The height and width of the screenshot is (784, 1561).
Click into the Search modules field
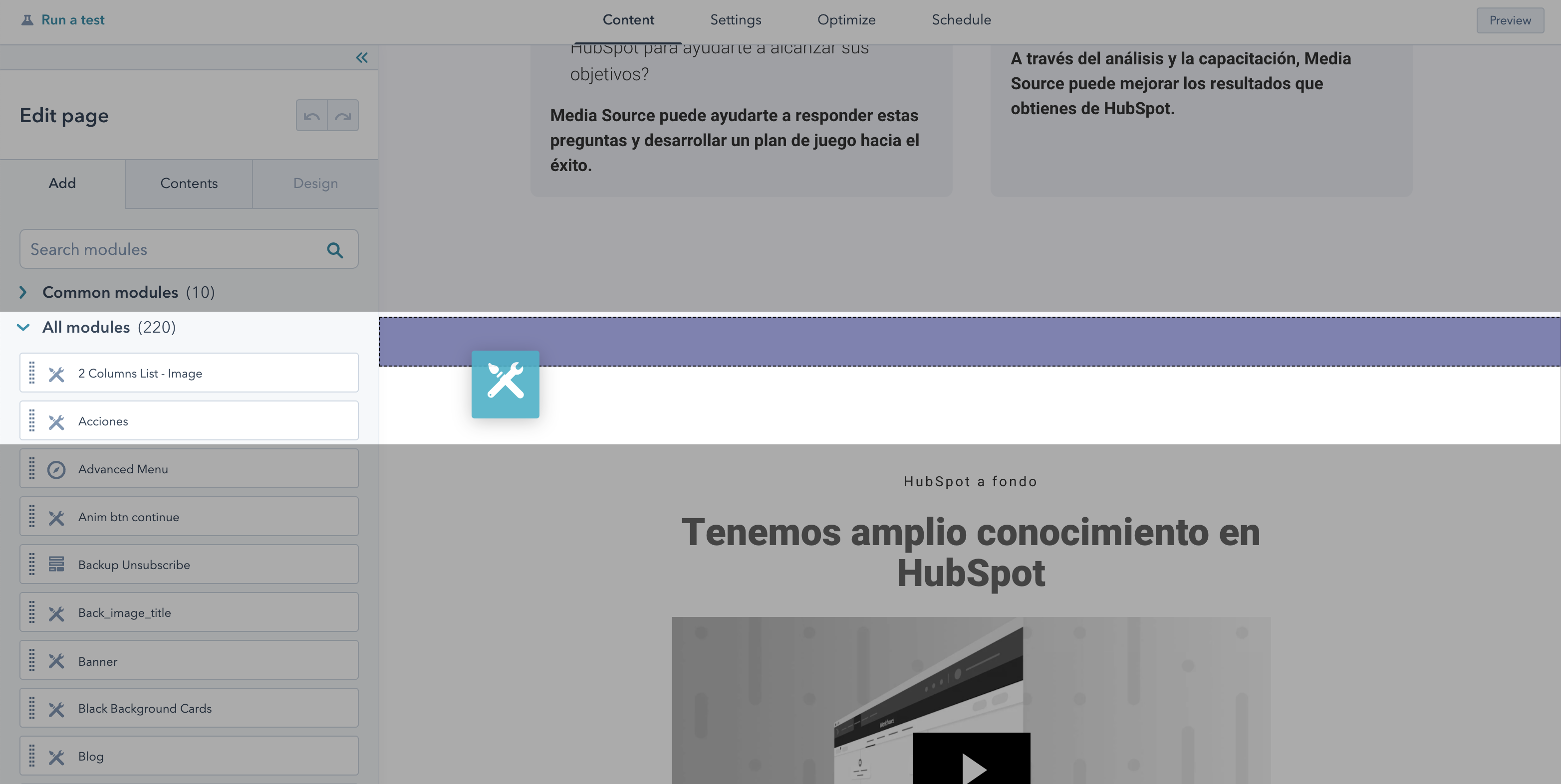point(189,249)
